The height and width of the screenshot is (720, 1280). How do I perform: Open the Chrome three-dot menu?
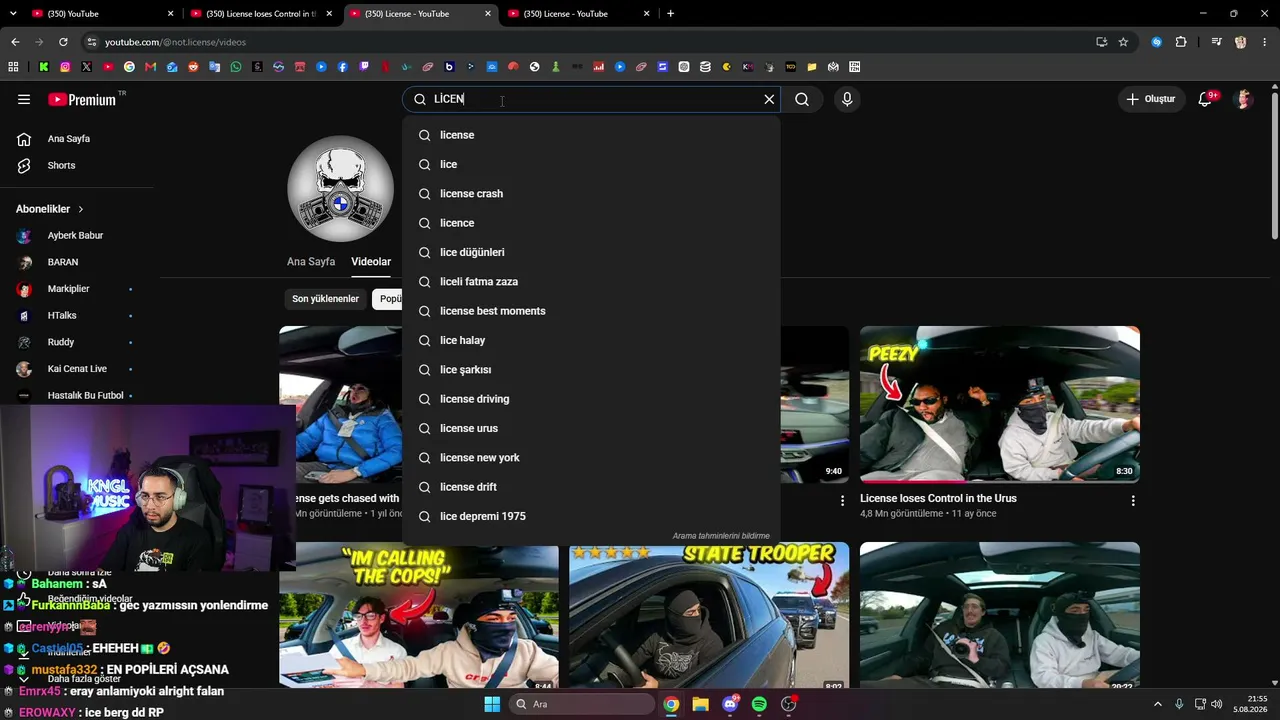(1264, 42)
